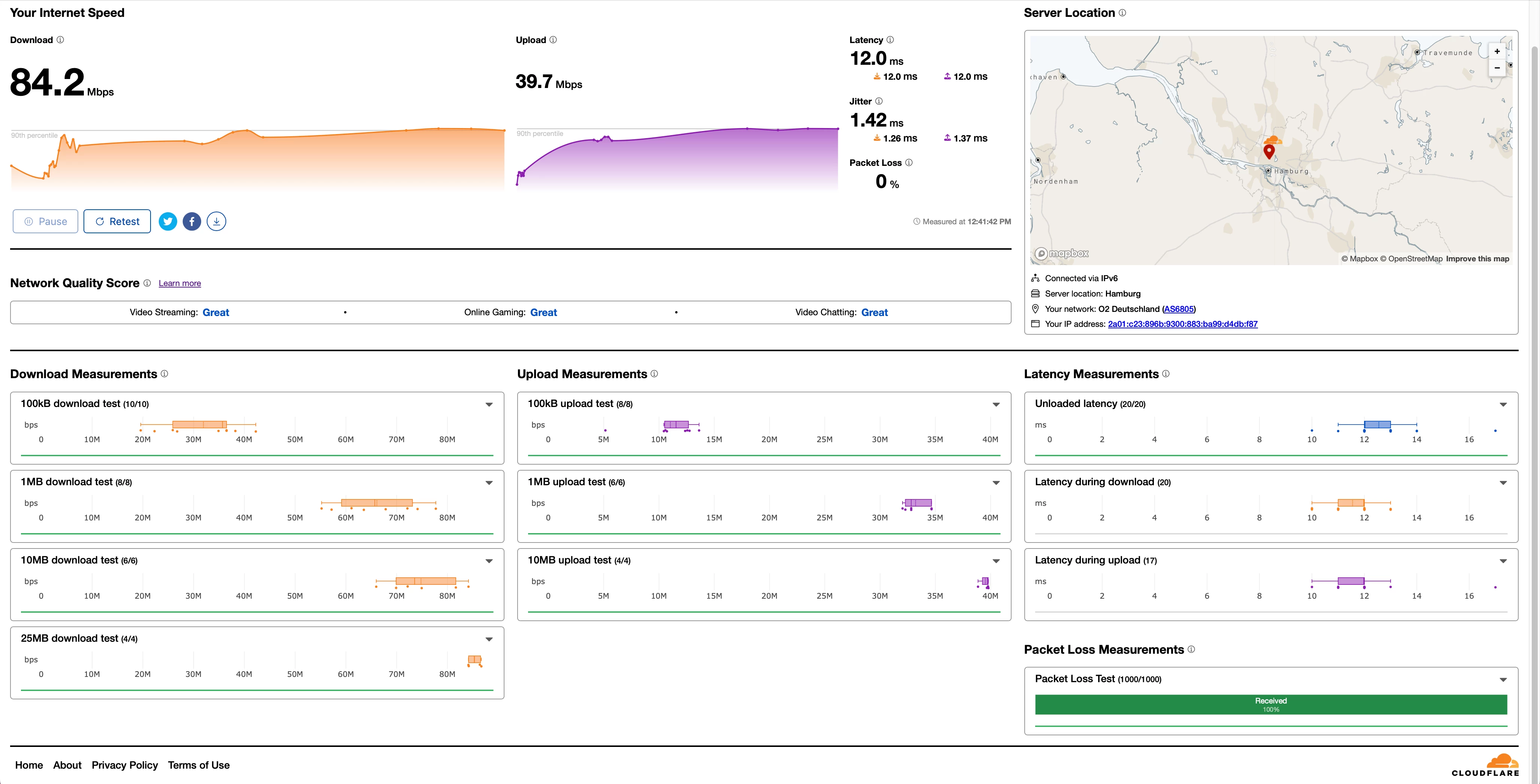The height and width of the screenshot is (784, 1540).
Task: Open the AS6805 network link
Action: 1178,309
